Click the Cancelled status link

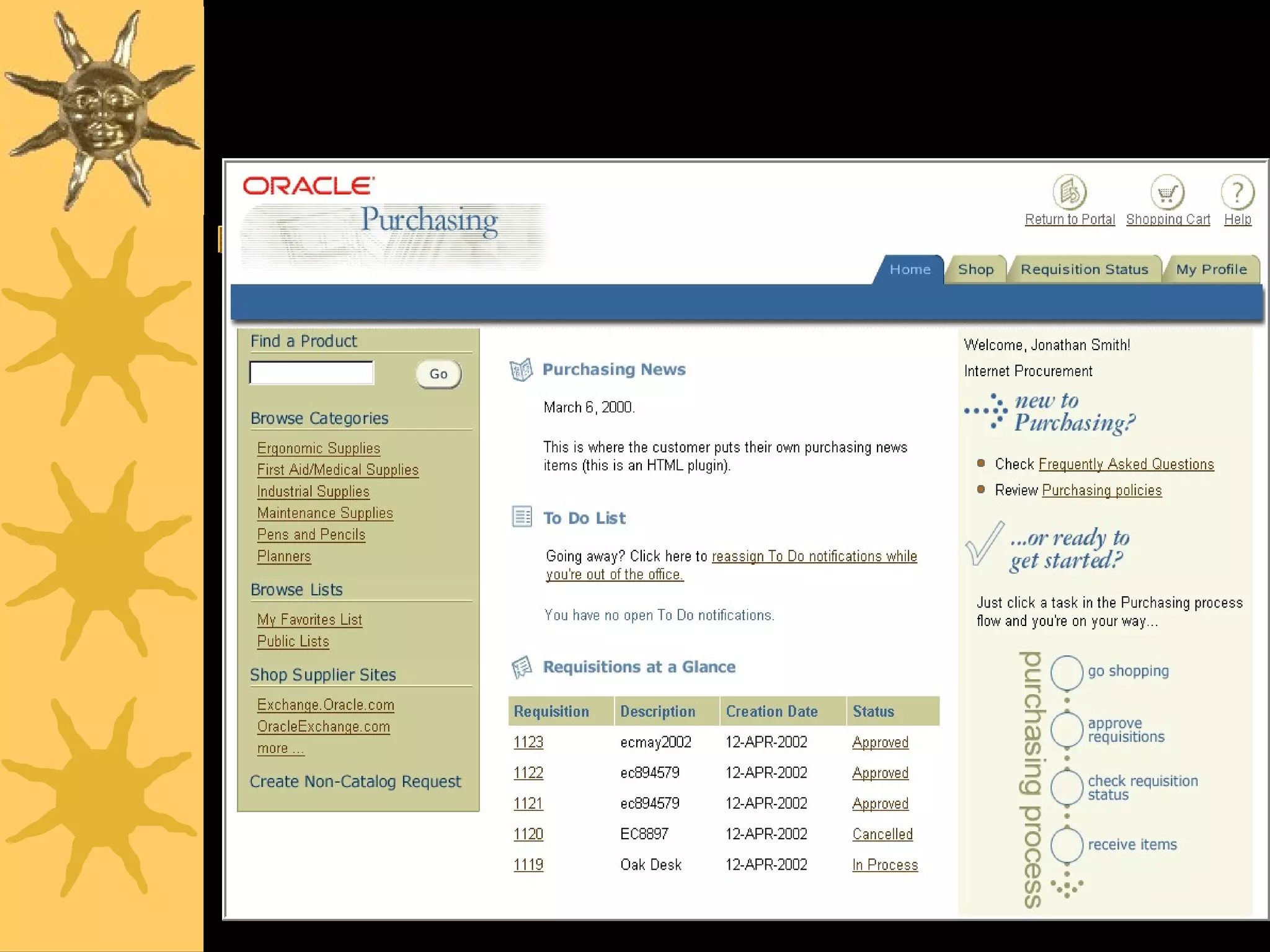pos(882,834)
